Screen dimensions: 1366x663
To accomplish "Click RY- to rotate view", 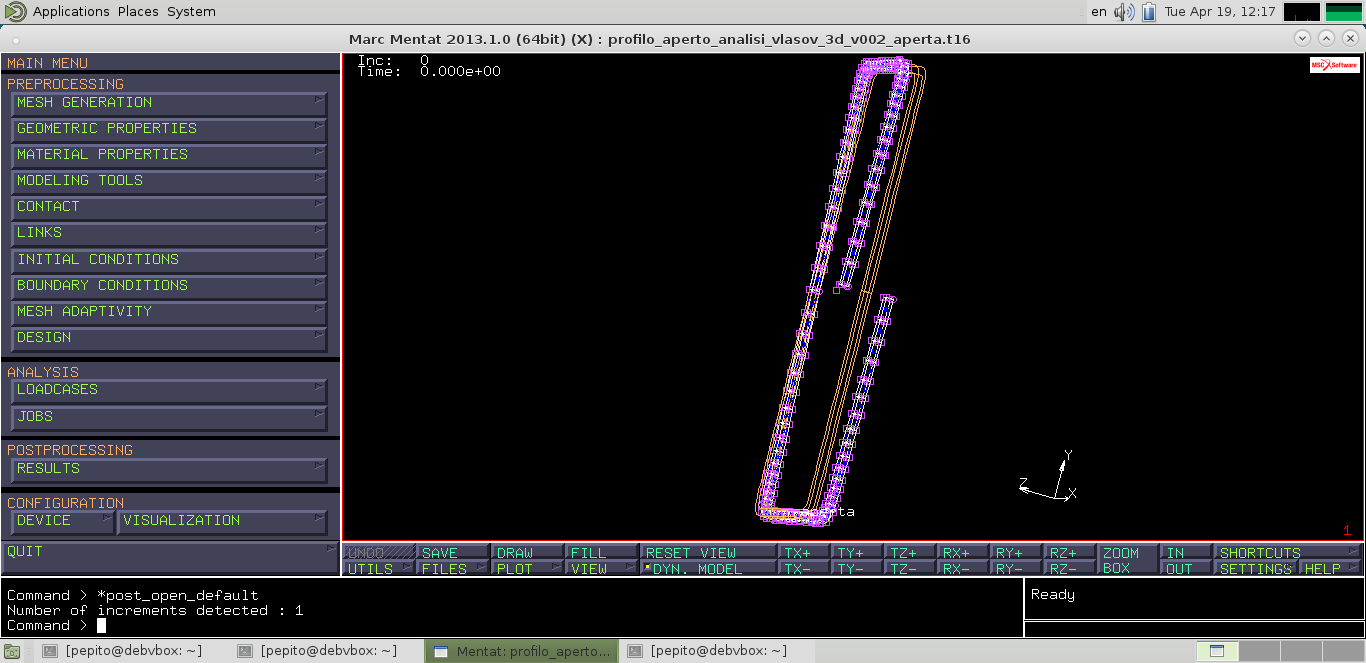I will tap(1017, 568).
